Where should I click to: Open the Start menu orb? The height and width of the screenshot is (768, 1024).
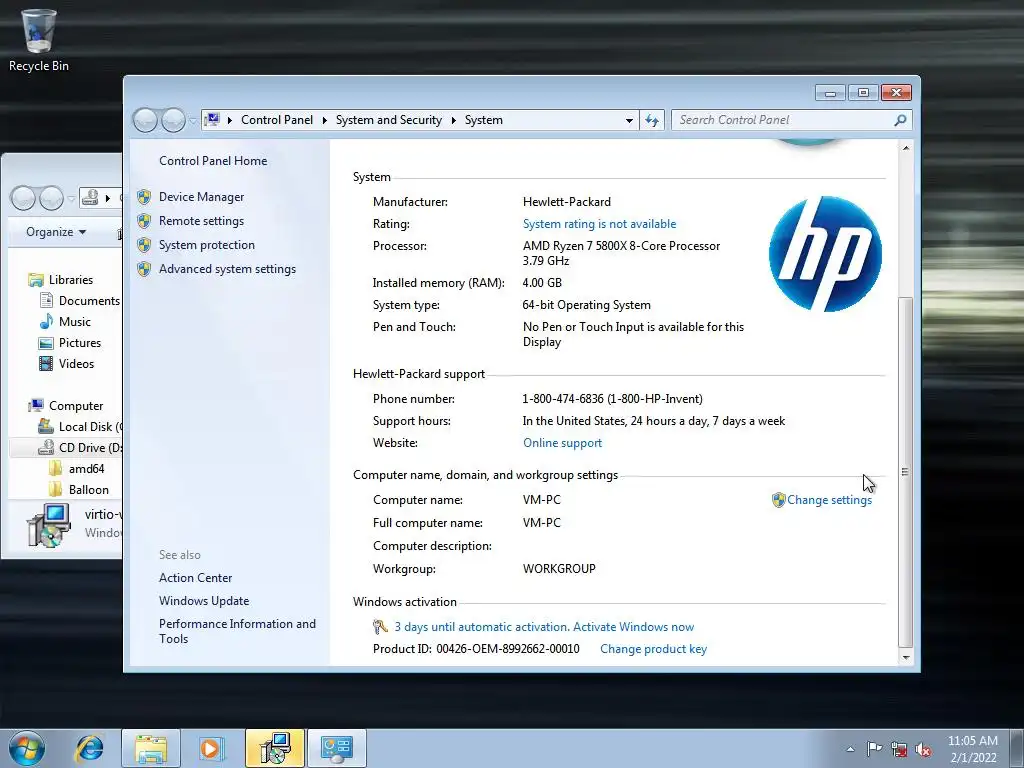coord(27,748)
